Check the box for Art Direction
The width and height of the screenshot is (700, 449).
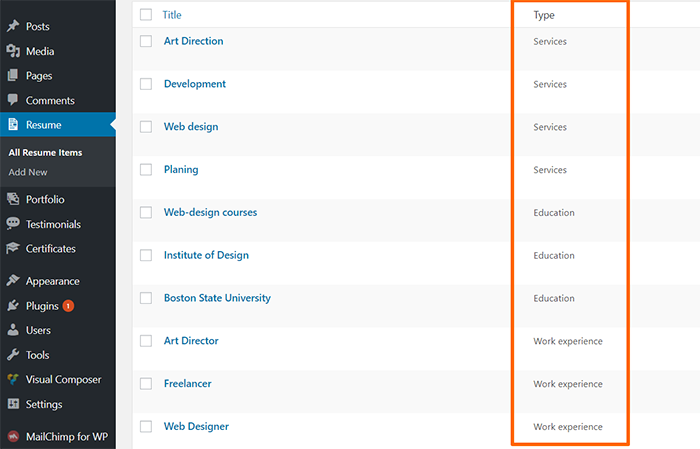146,41
